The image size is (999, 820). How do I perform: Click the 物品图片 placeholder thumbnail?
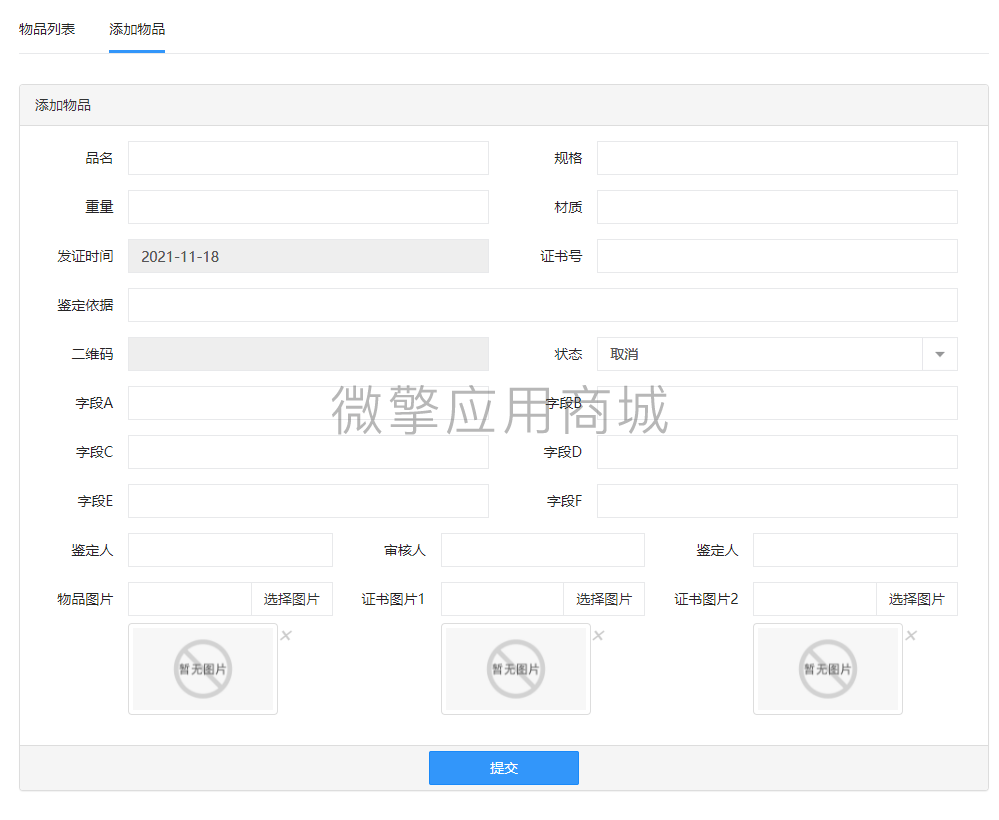pyautogui.click(x=203, y=669)
